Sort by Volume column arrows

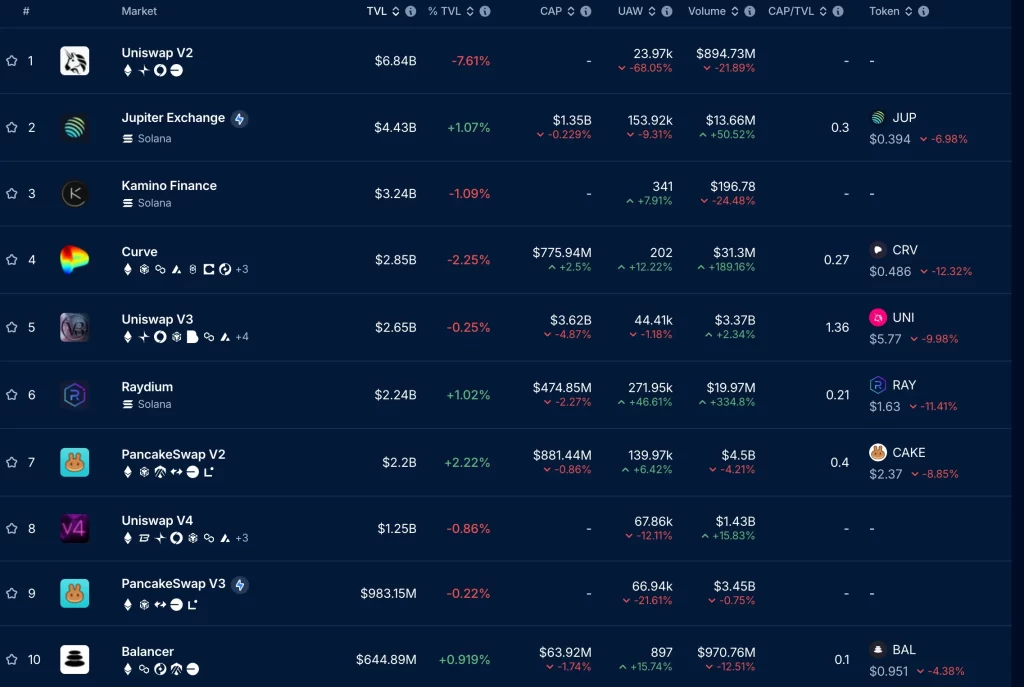coord(735,11)
